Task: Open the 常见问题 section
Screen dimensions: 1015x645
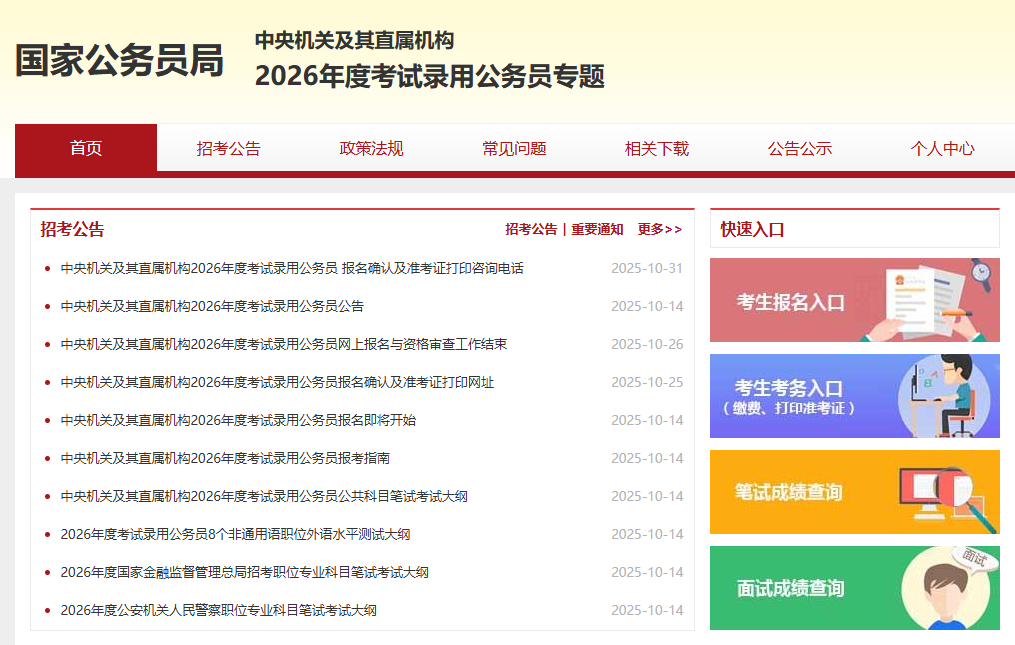Action: (512, 147)
